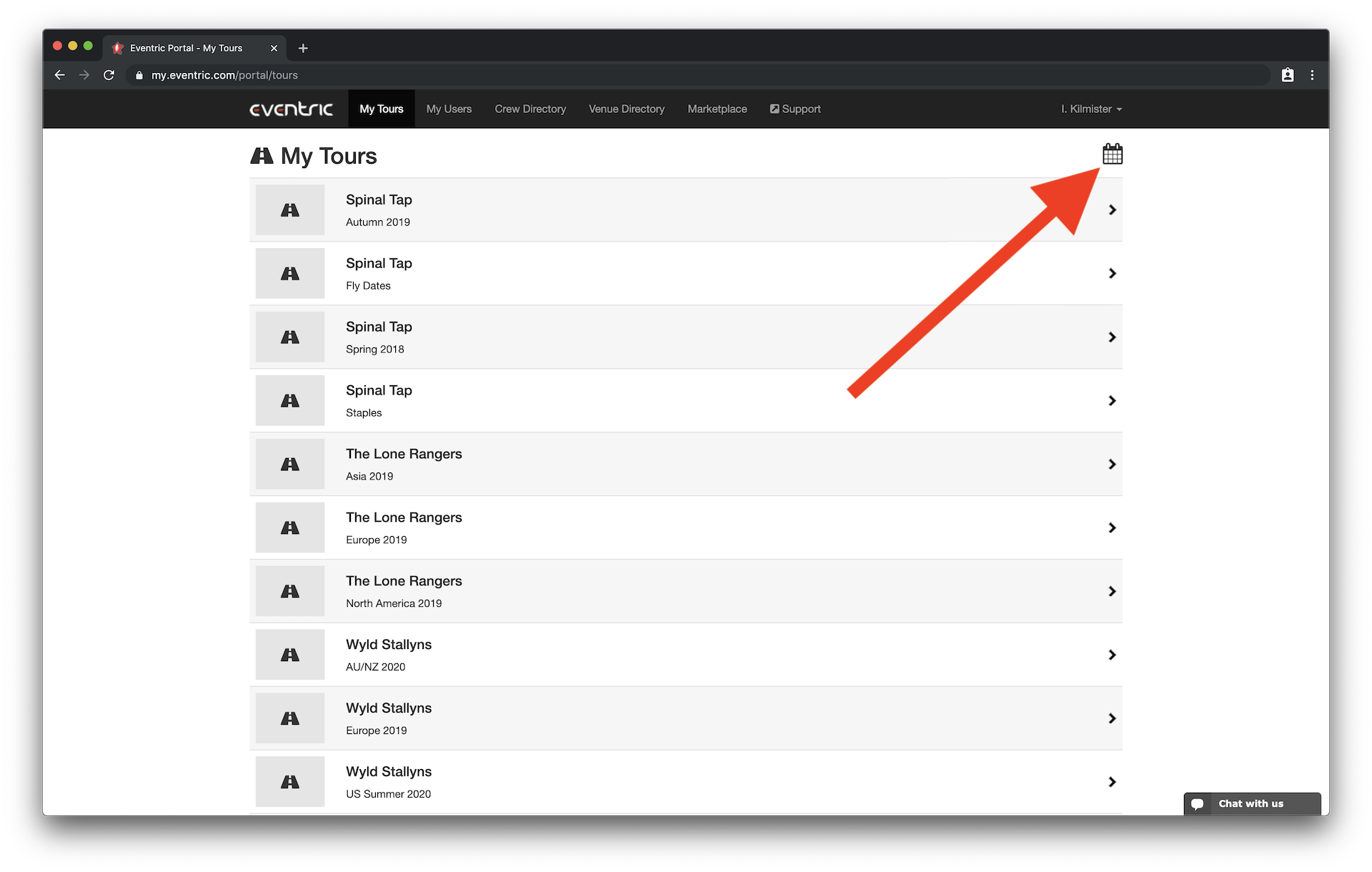
Task: Go forward in browser history
Action: coord(84,75)
